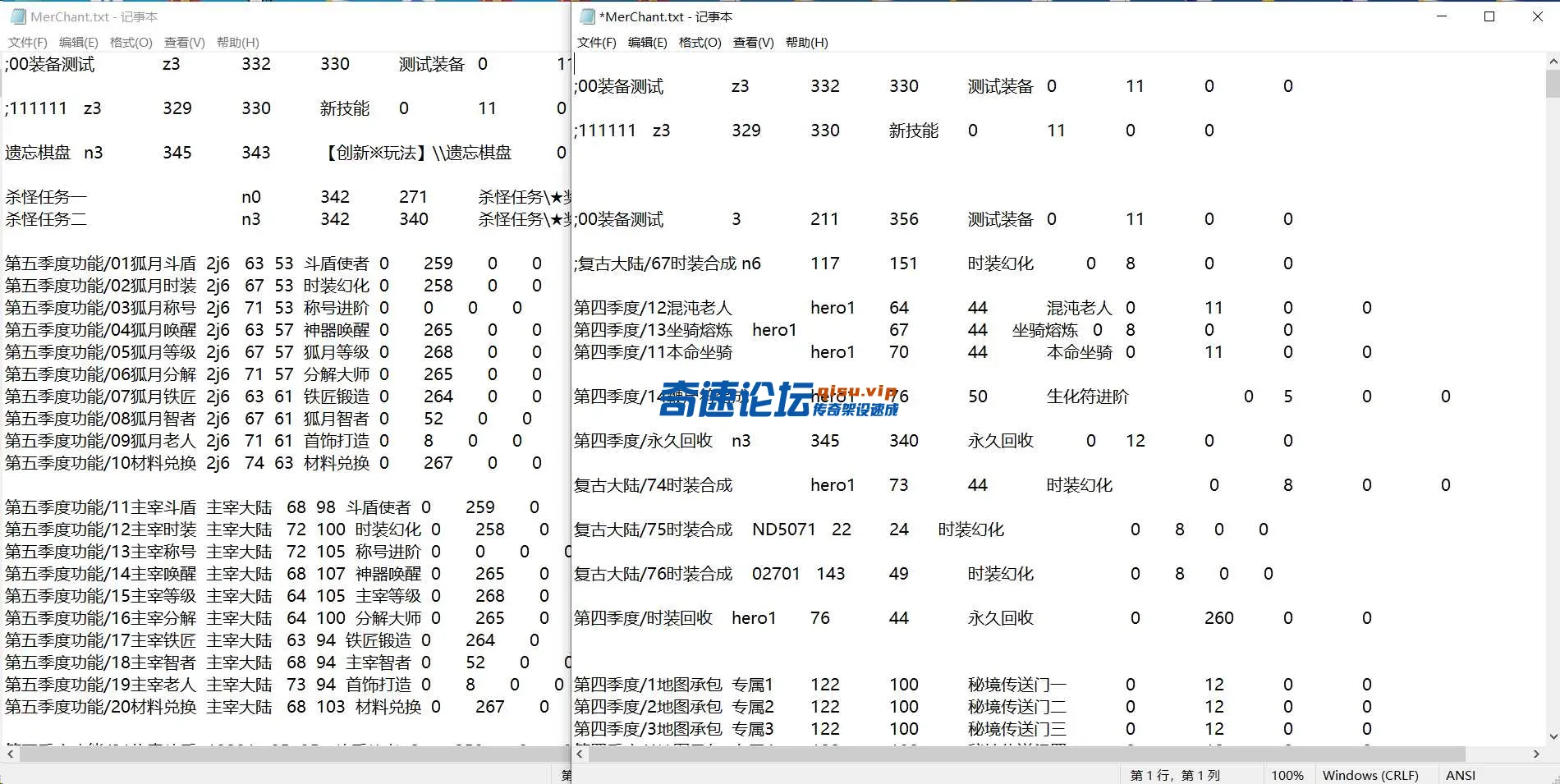
Task: Click scroll right arrow in right window
Action: 1536,754
